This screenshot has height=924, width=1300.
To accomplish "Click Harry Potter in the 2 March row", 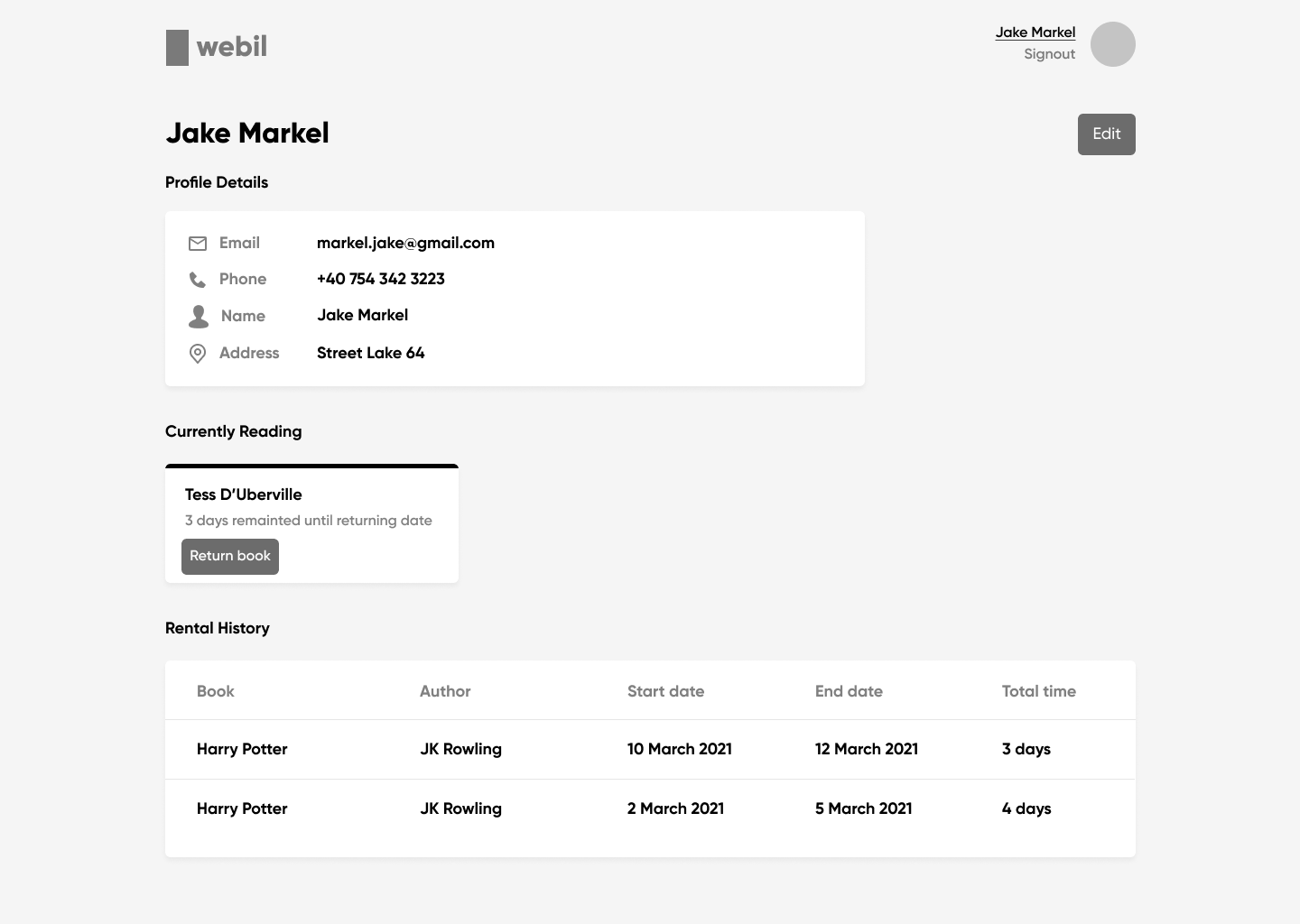I will point(242,808).
